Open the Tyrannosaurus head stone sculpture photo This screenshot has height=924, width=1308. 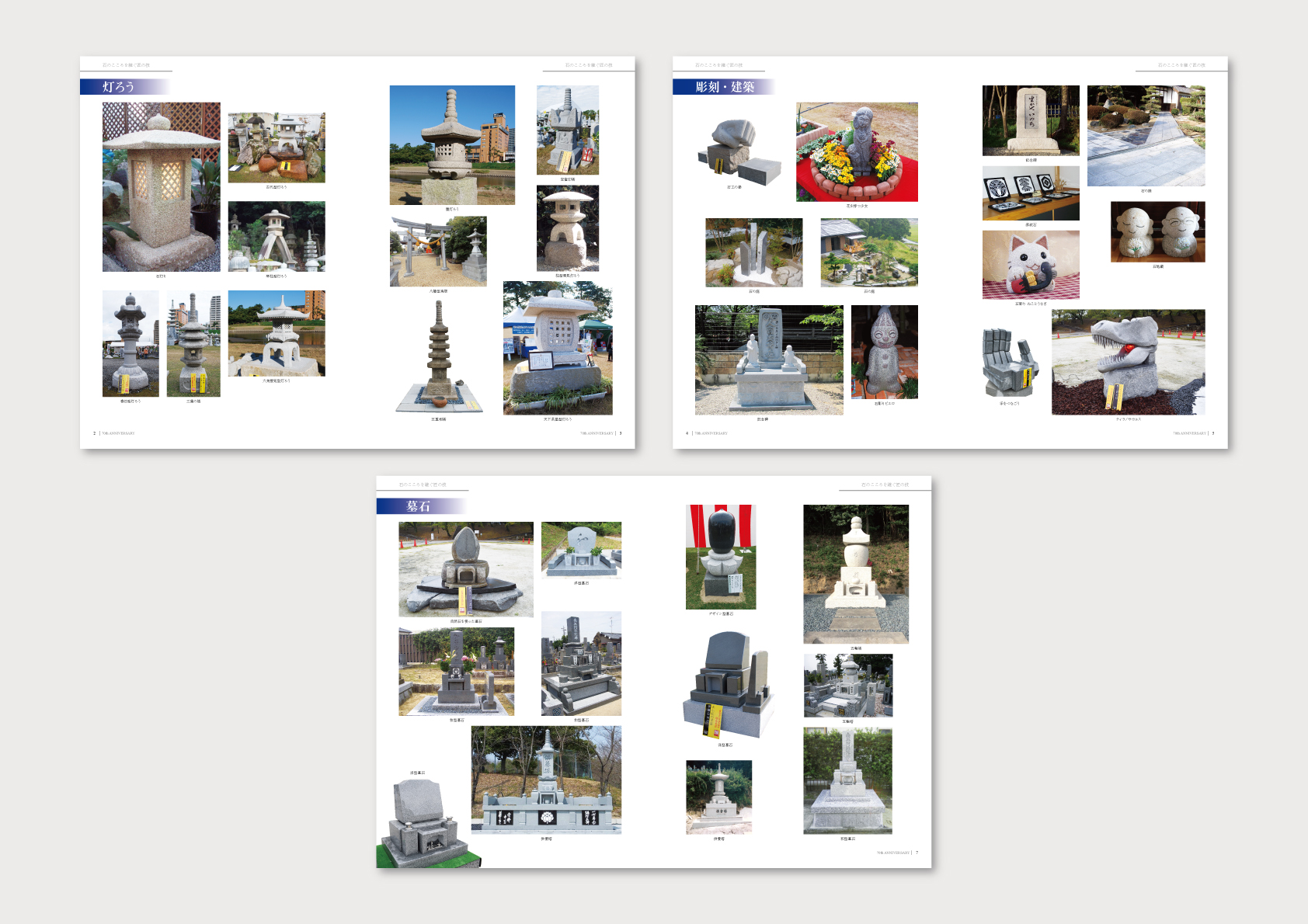1129,362
